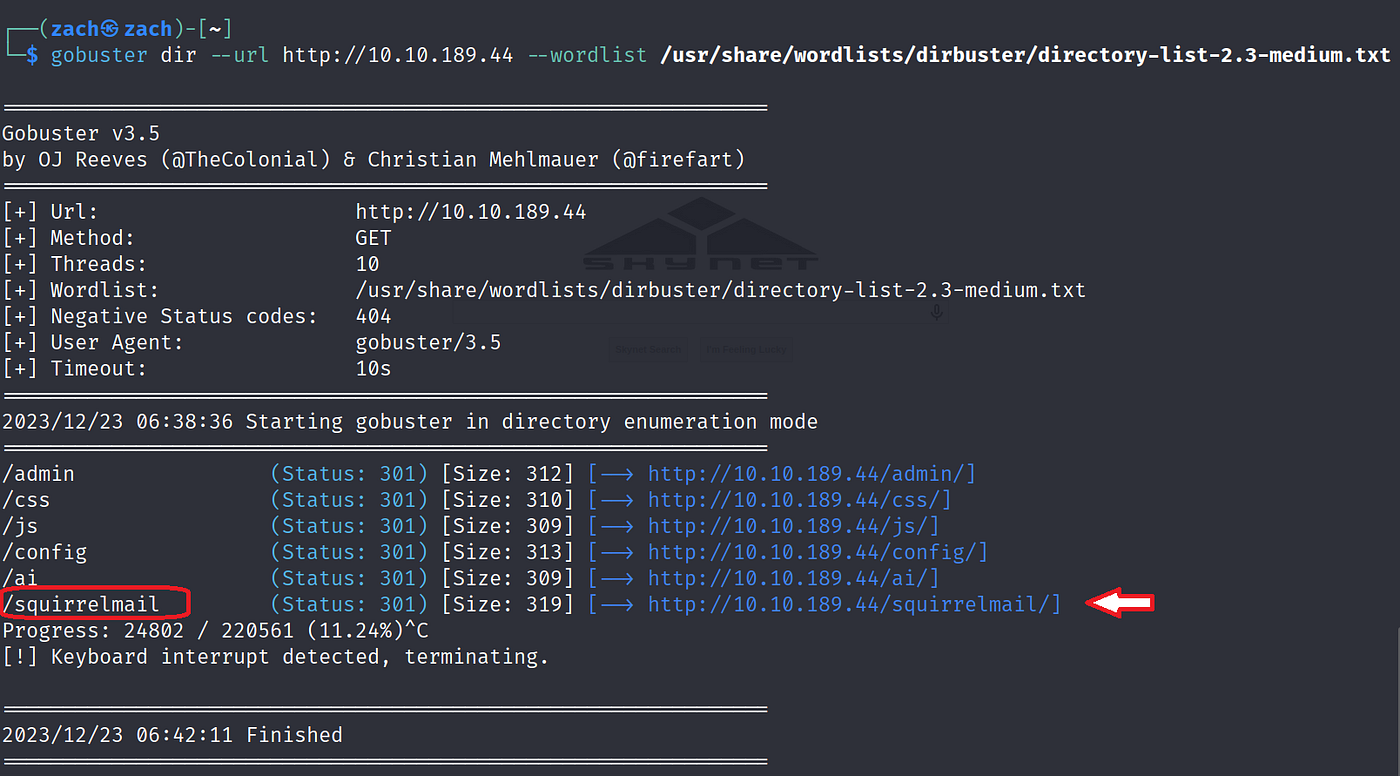Click the [Size: 319] value for /squirrelmail
The width and height of the screenshot is (1400, 777).
click(x=508, y=604)
